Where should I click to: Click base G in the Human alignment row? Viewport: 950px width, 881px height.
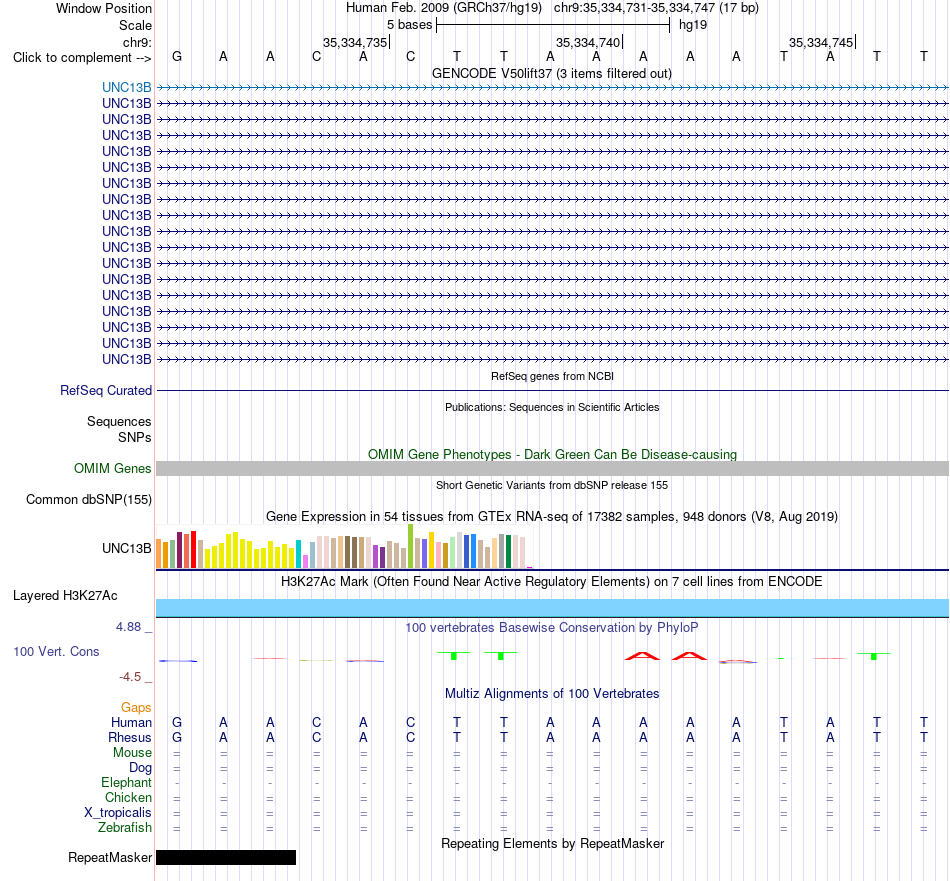tap(177, 722)
